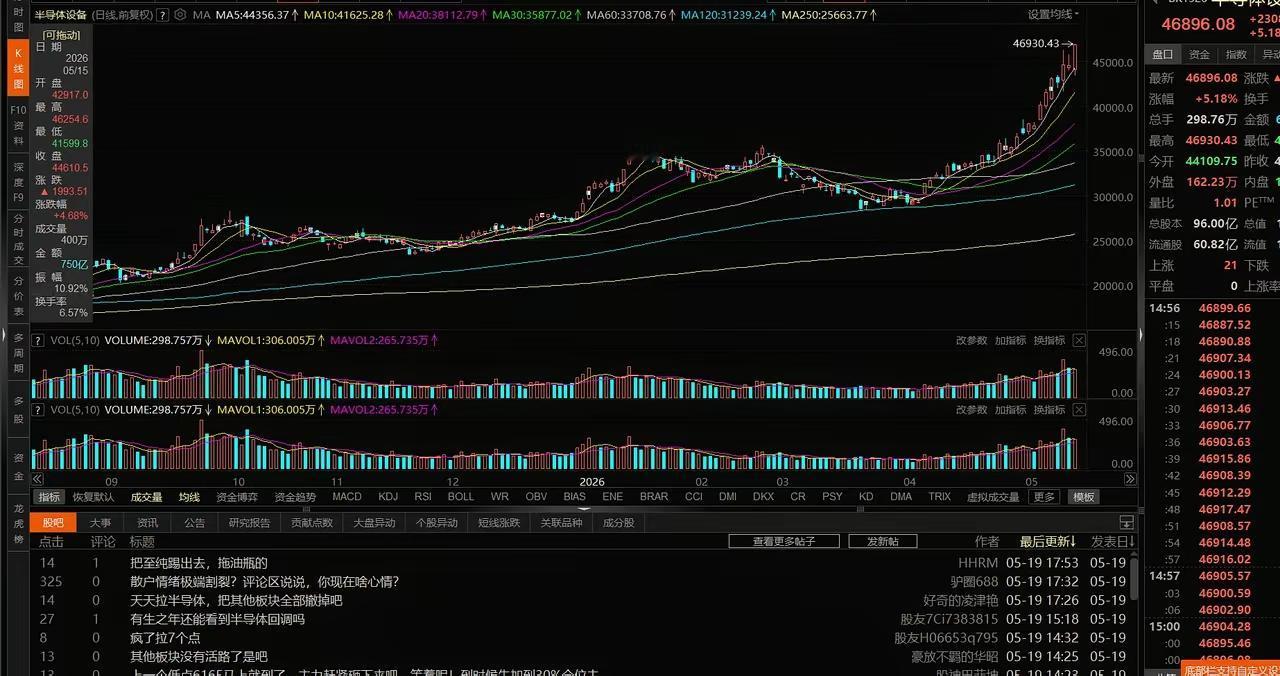1280x676 pixels.
Task: Select the DMI indicator
Action: [x=728, y=497]
